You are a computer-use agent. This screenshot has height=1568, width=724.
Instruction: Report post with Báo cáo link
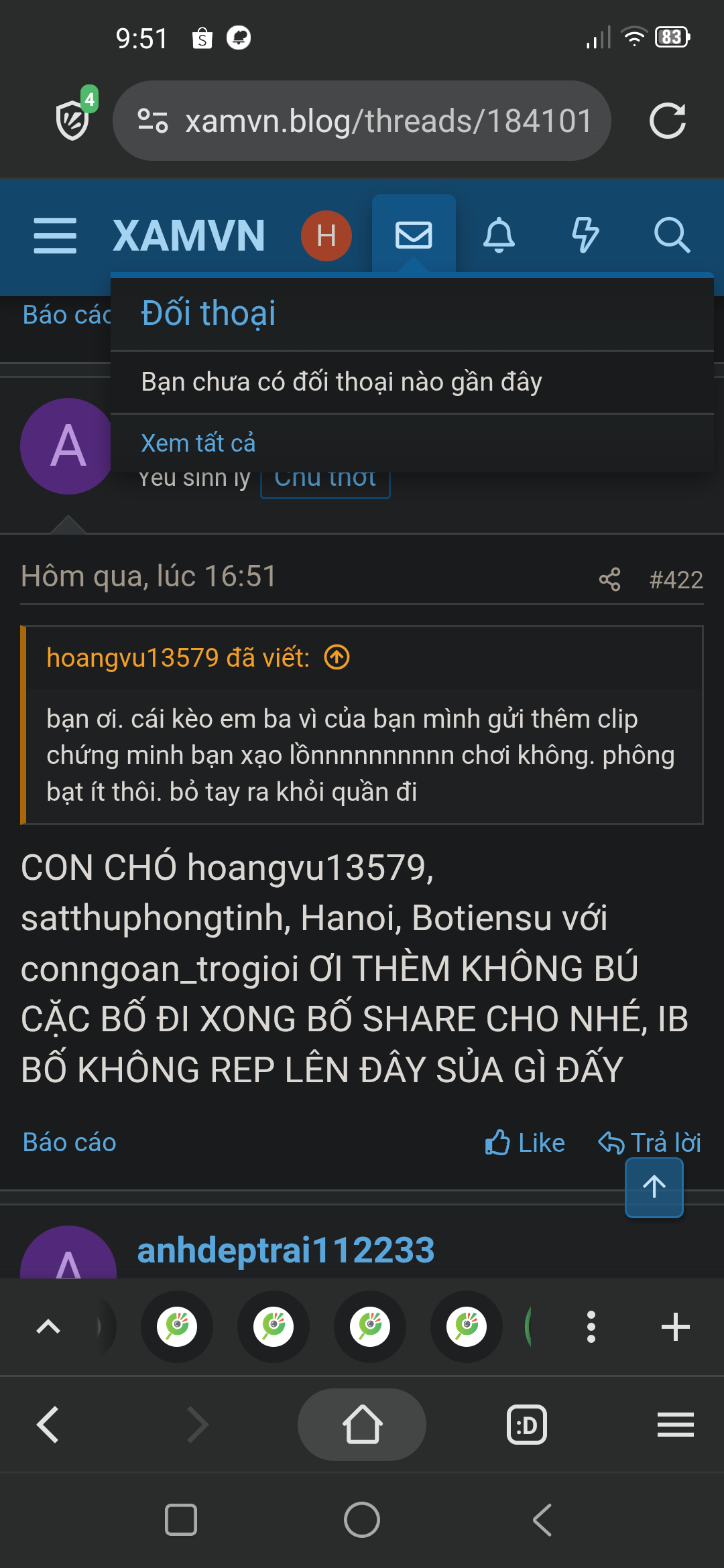69,1142
